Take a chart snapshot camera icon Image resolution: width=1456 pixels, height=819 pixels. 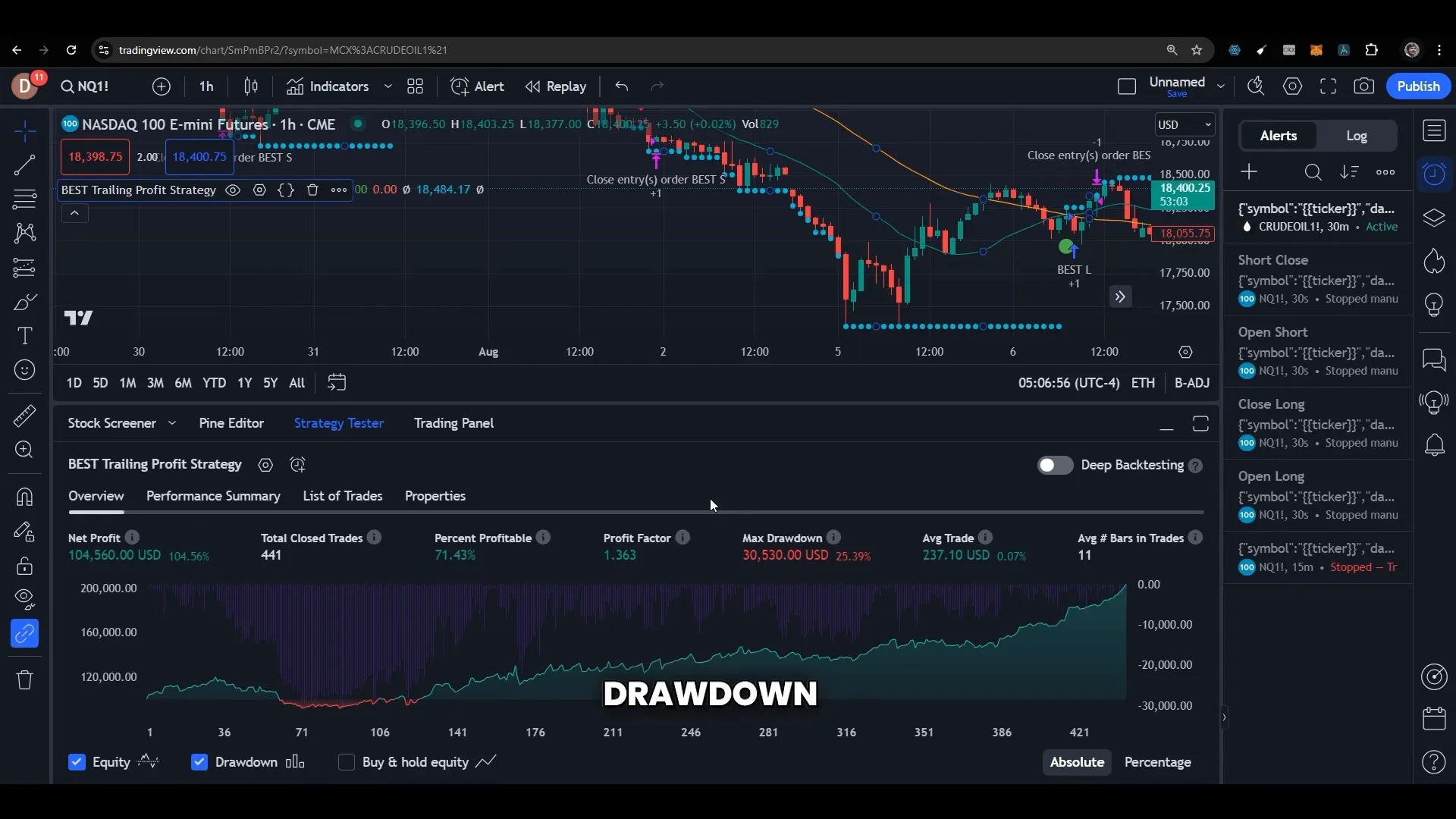[1363, 86]
